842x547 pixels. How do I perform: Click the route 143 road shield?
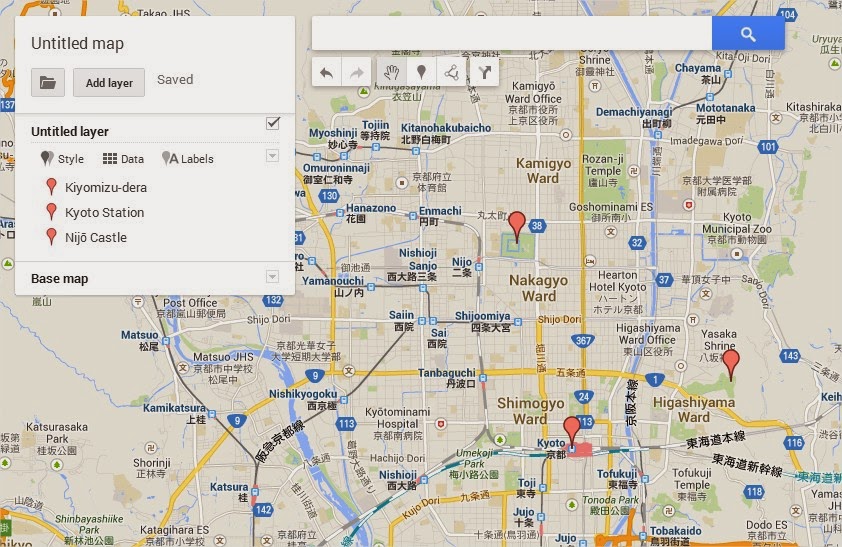[790, 355]
